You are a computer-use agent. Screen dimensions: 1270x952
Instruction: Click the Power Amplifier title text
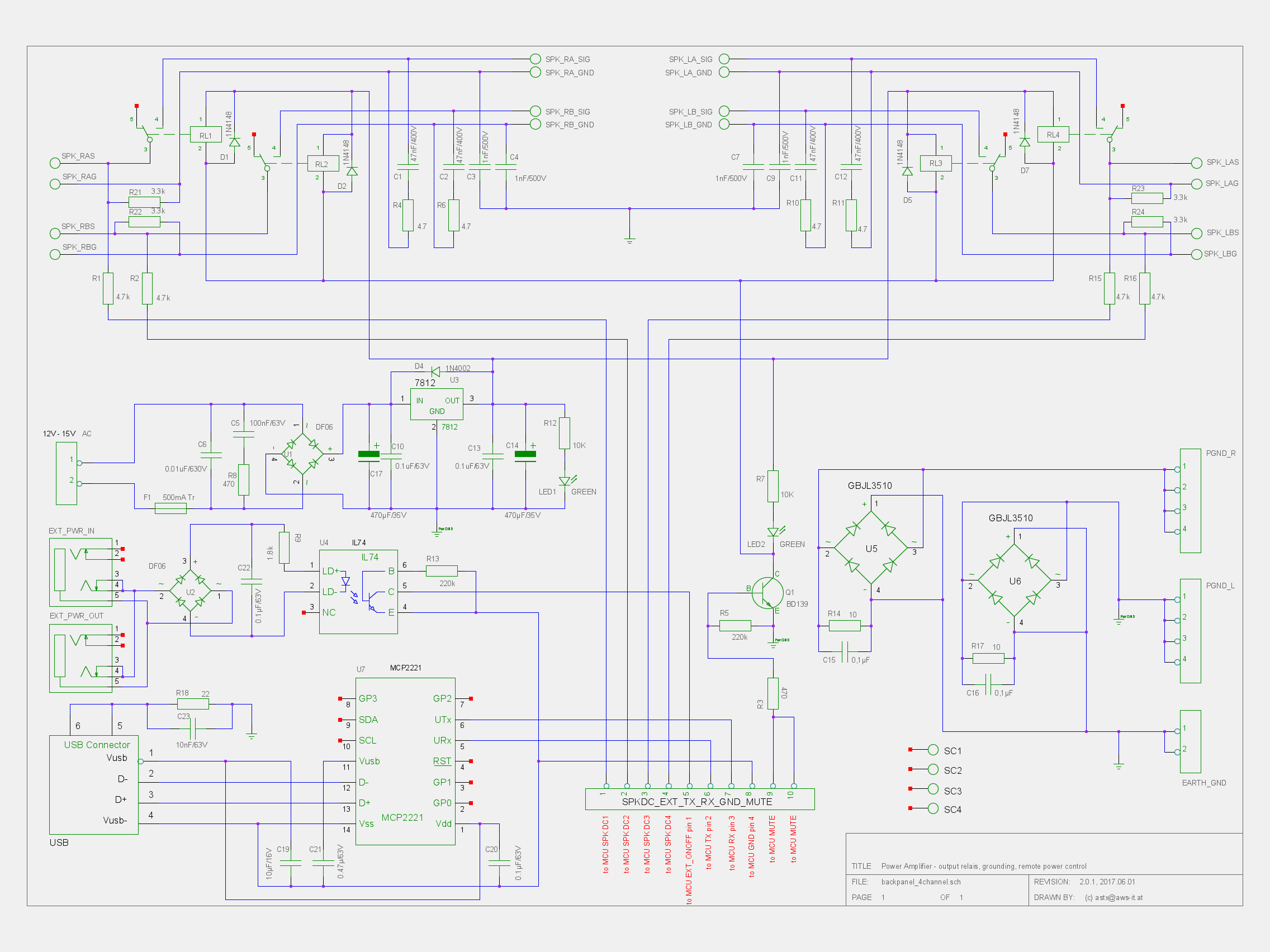[x=983, y=867]
